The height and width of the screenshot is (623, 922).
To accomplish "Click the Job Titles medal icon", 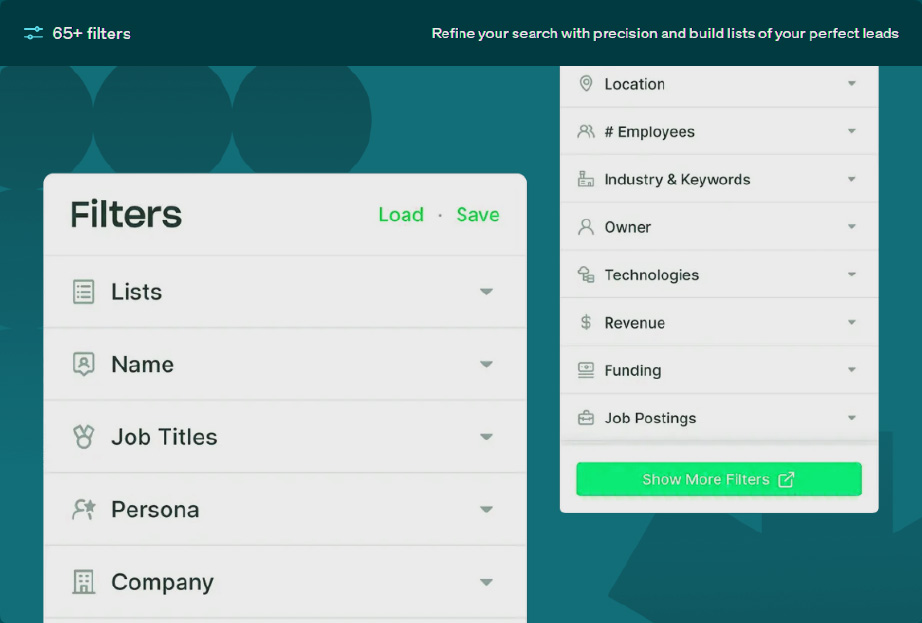I will [x=84, y=437].
